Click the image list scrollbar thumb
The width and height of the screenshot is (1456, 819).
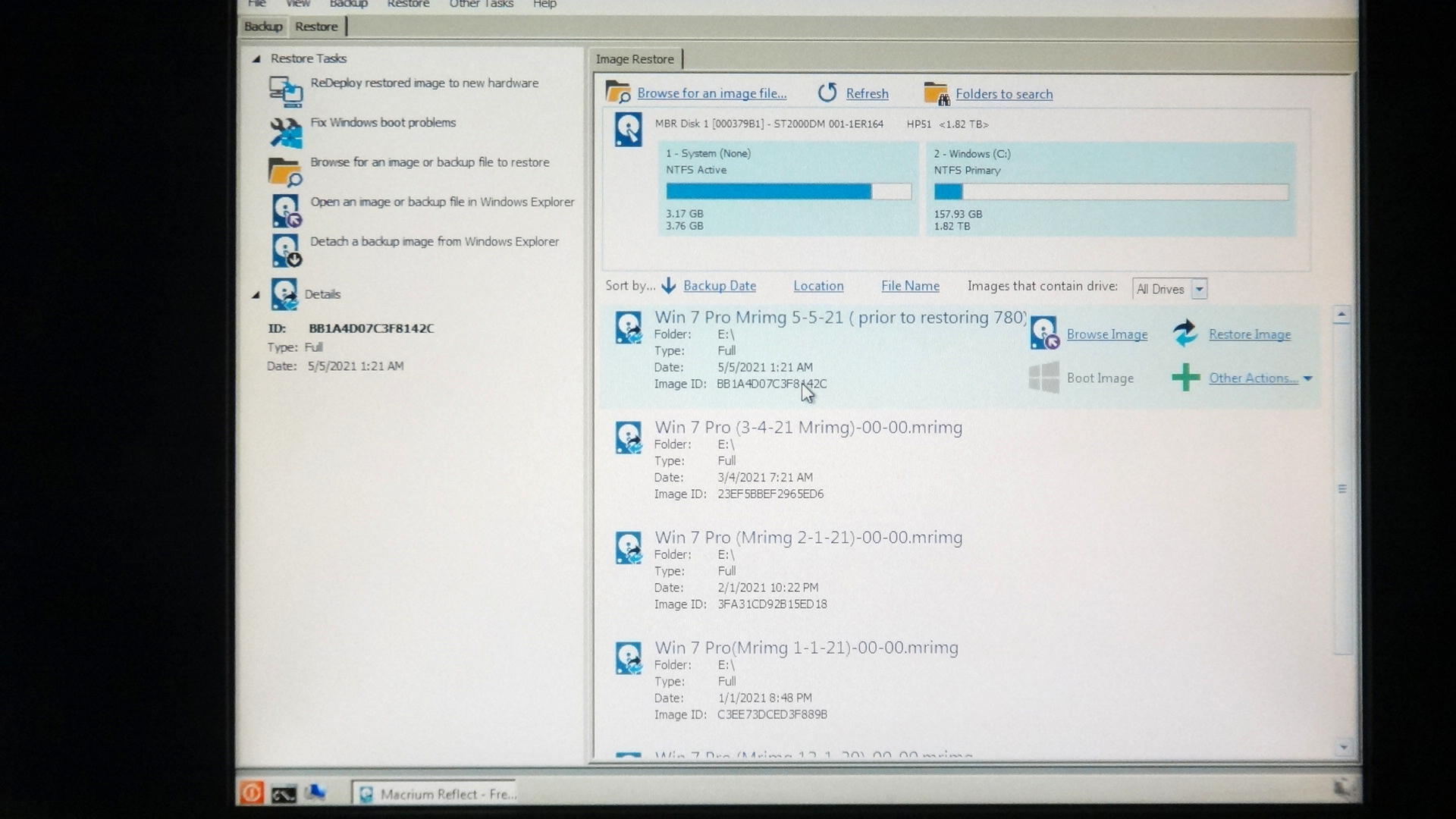coord(1342,489)
